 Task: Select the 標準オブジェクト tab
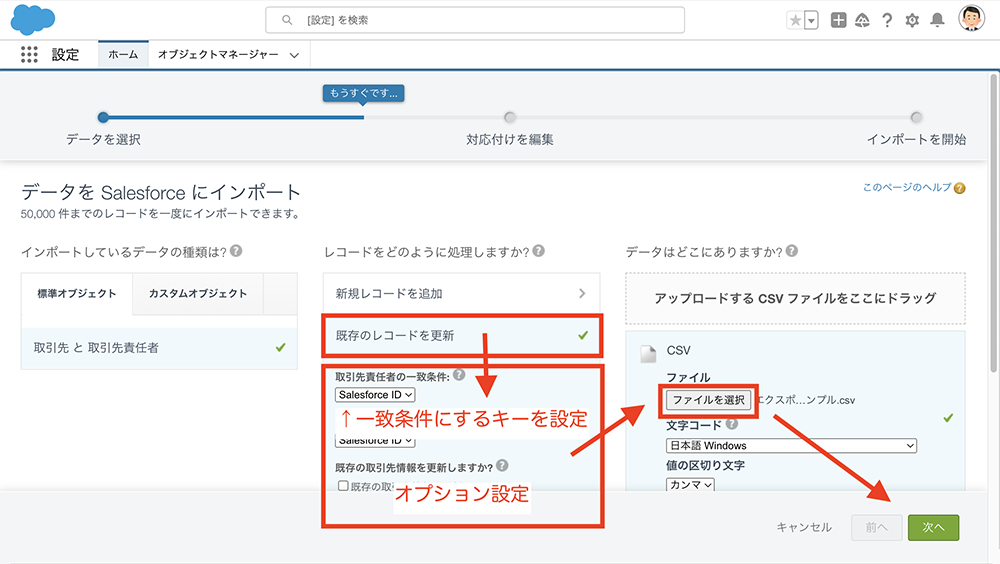click(x=77, y=293)
